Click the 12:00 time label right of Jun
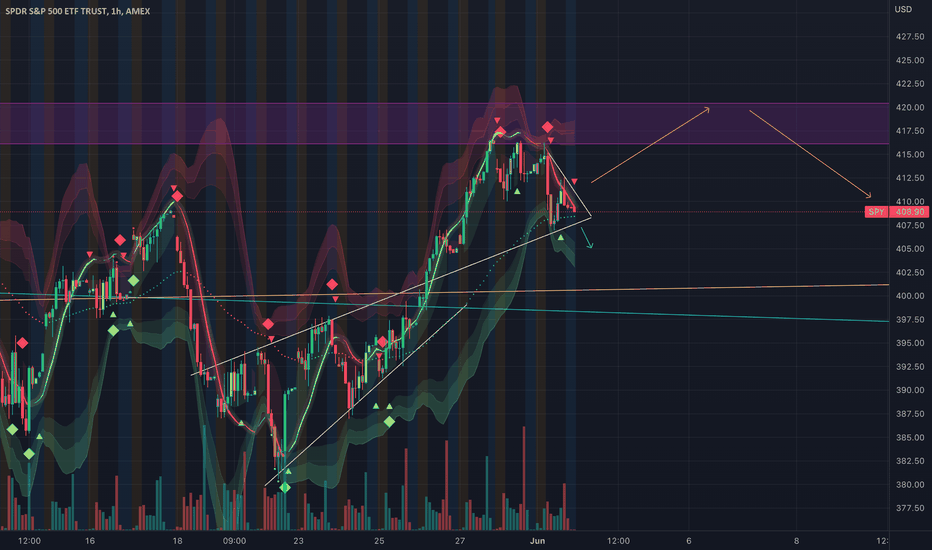This screenshot has width=932, height=550. point(618,540)
